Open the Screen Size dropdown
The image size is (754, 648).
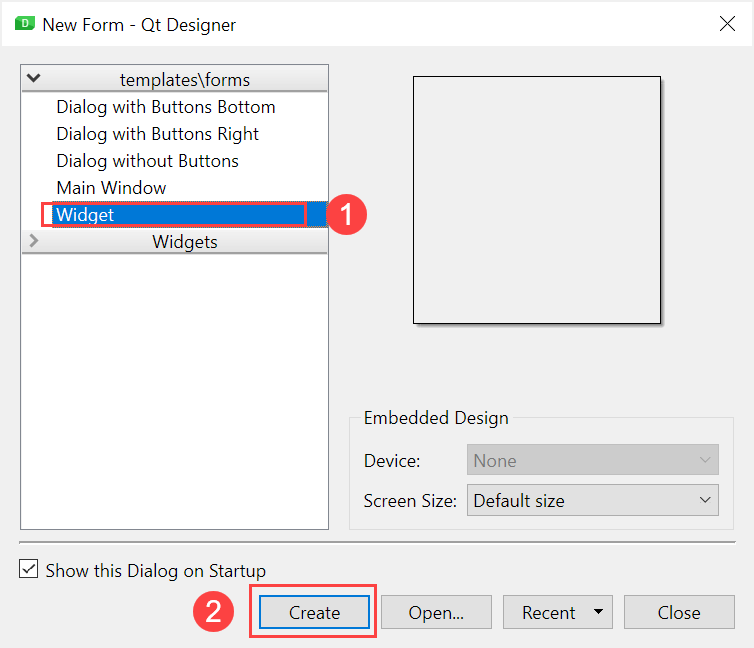pyautogui.click(x=592, y=500)
